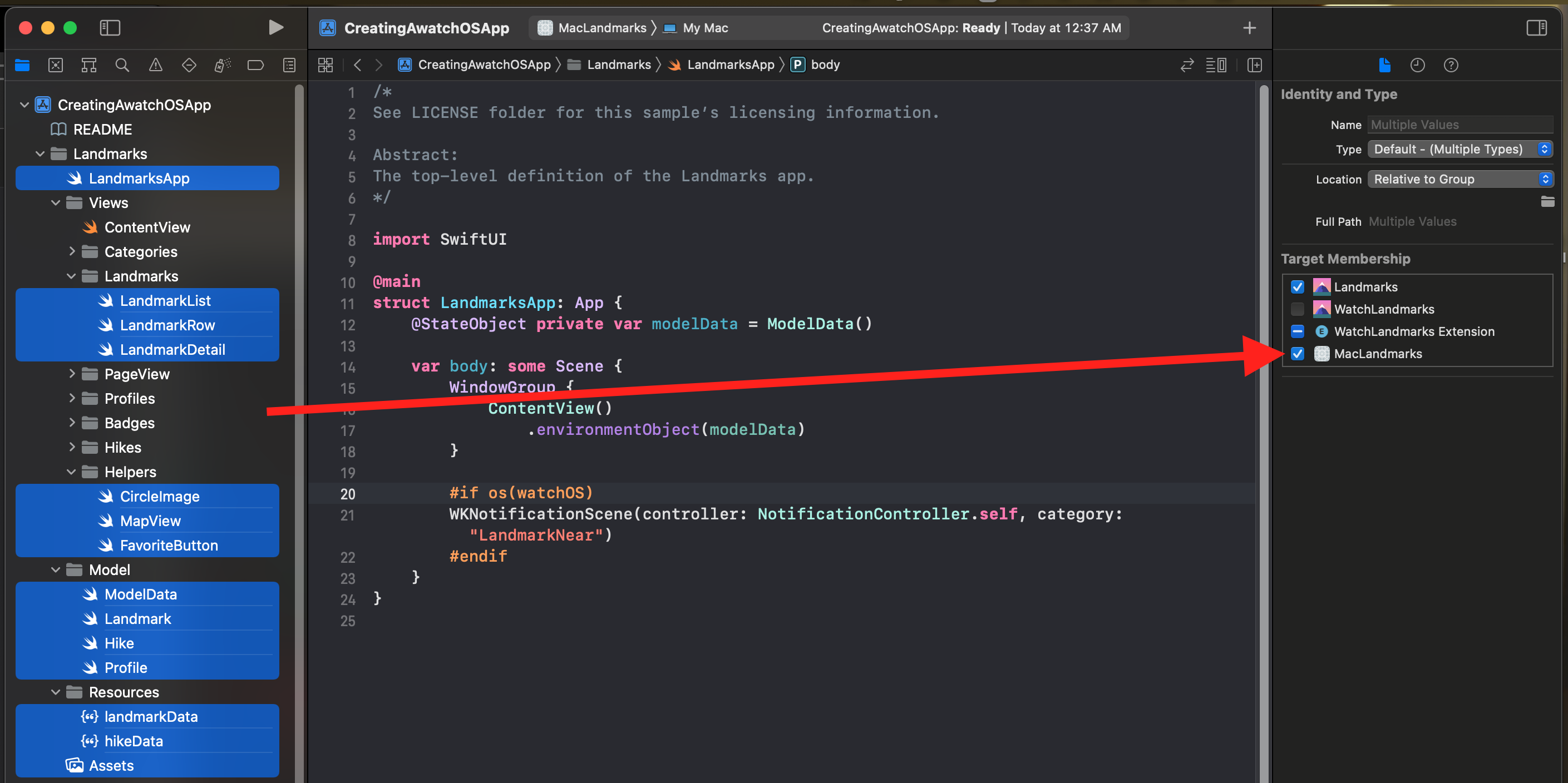Open the Source Control navigator icon
This screenshot has width=1568, height=783.
point(56,65)
